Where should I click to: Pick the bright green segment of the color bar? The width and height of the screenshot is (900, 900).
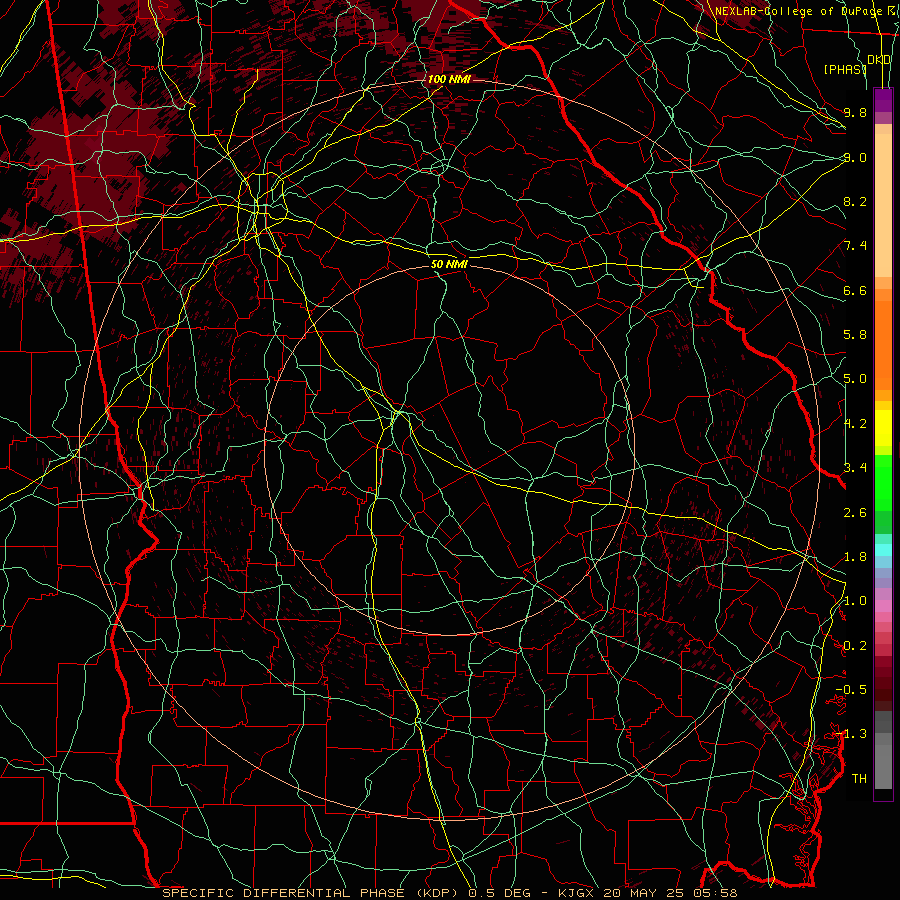[883, 482]
